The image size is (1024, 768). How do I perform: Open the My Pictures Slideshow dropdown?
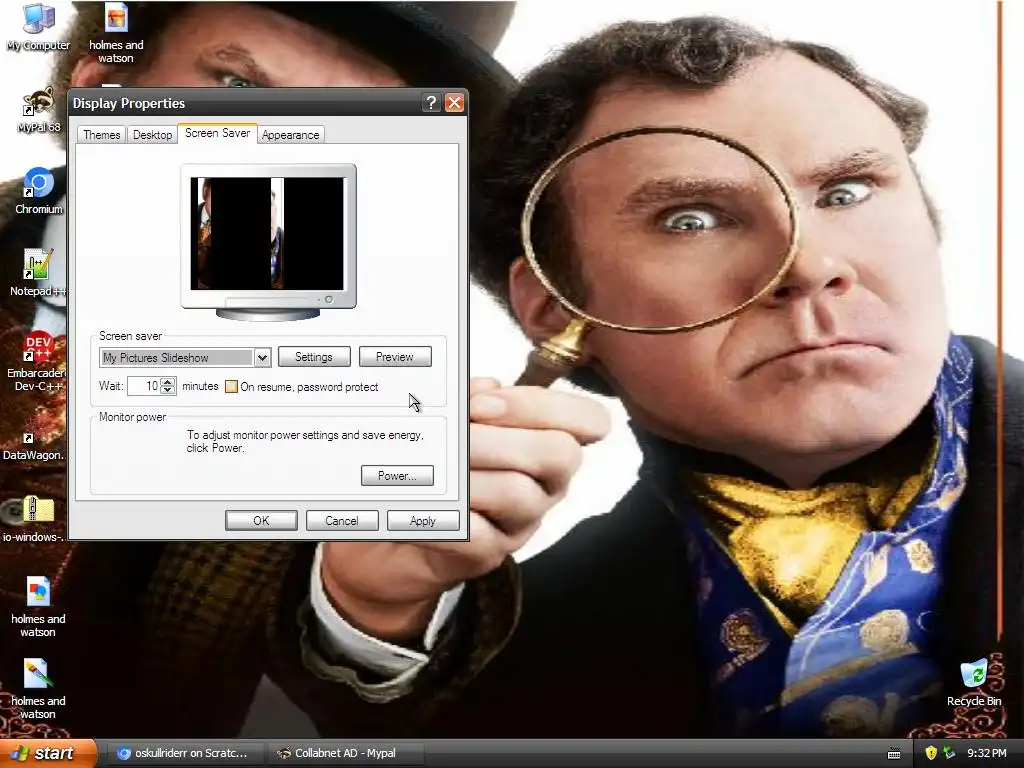click(262, 357)
